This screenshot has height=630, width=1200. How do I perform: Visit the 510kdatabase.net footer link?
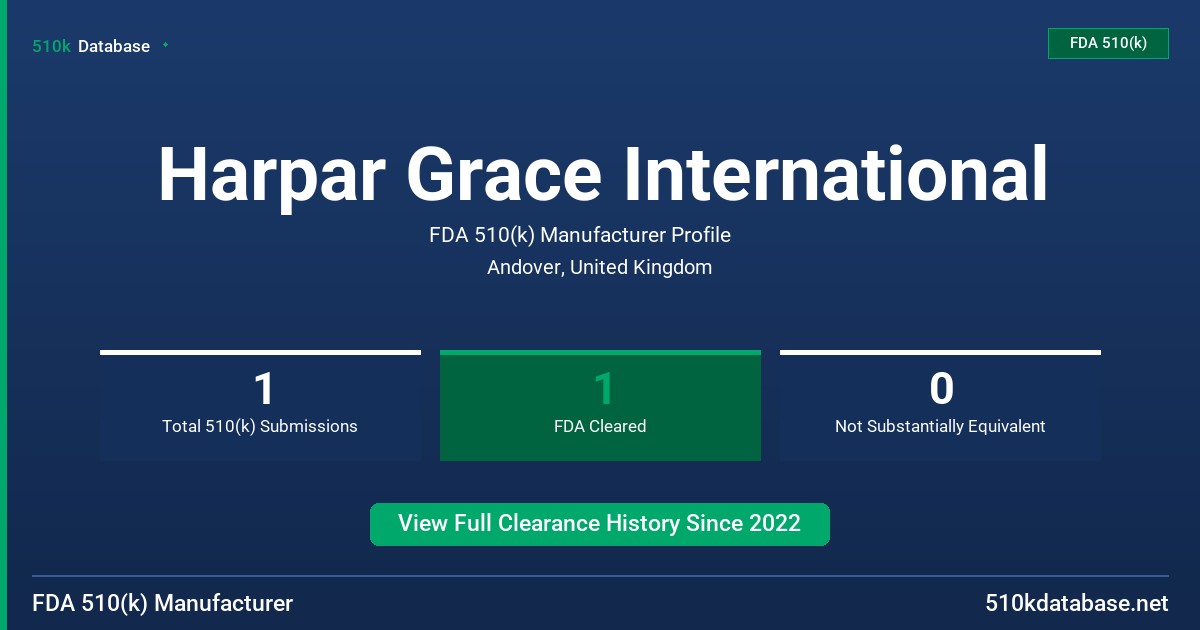click(x=1077, y=603)
